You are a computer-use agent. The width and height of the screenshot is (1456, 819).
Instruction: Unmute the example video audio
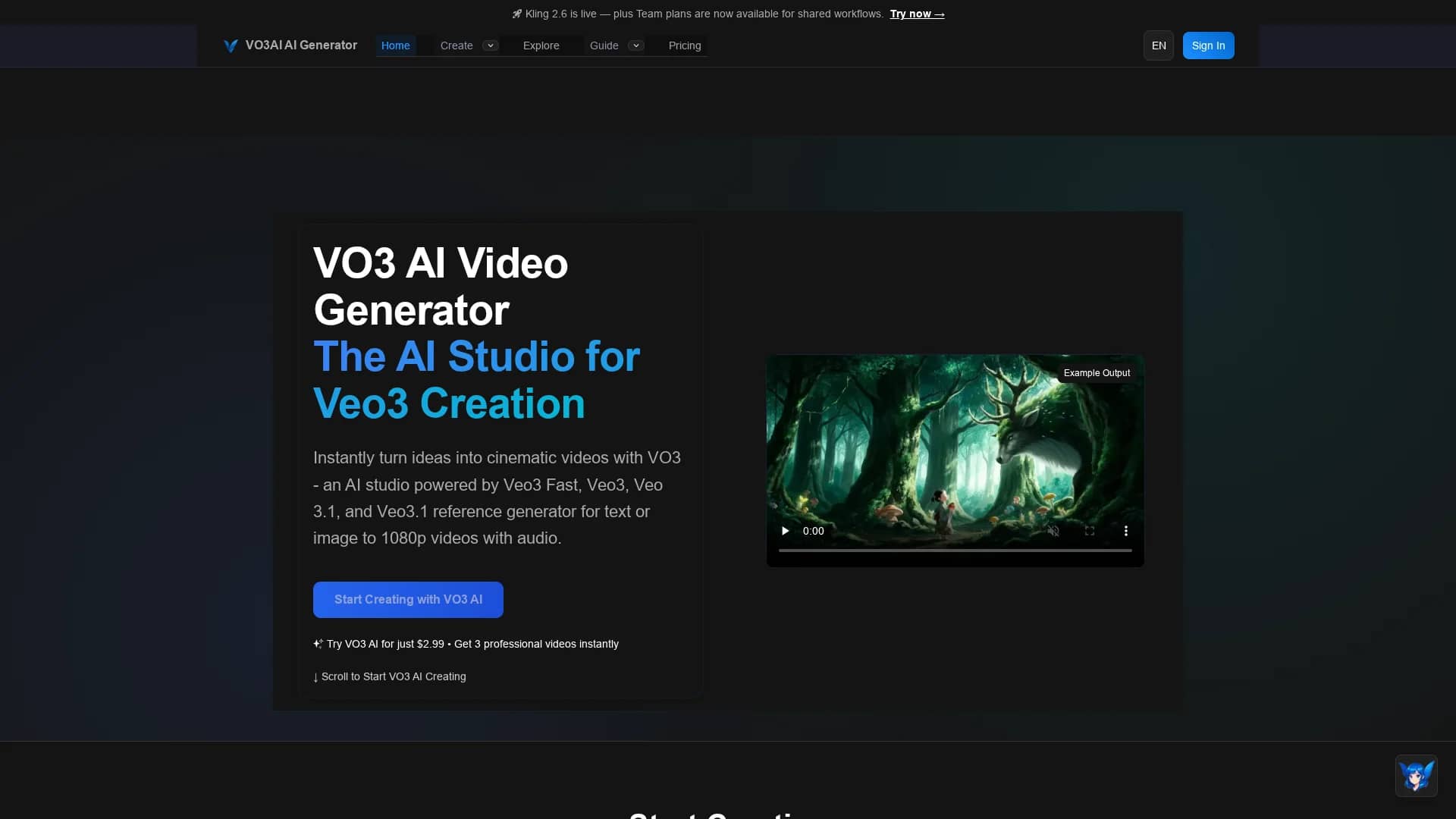[1053, 531]
